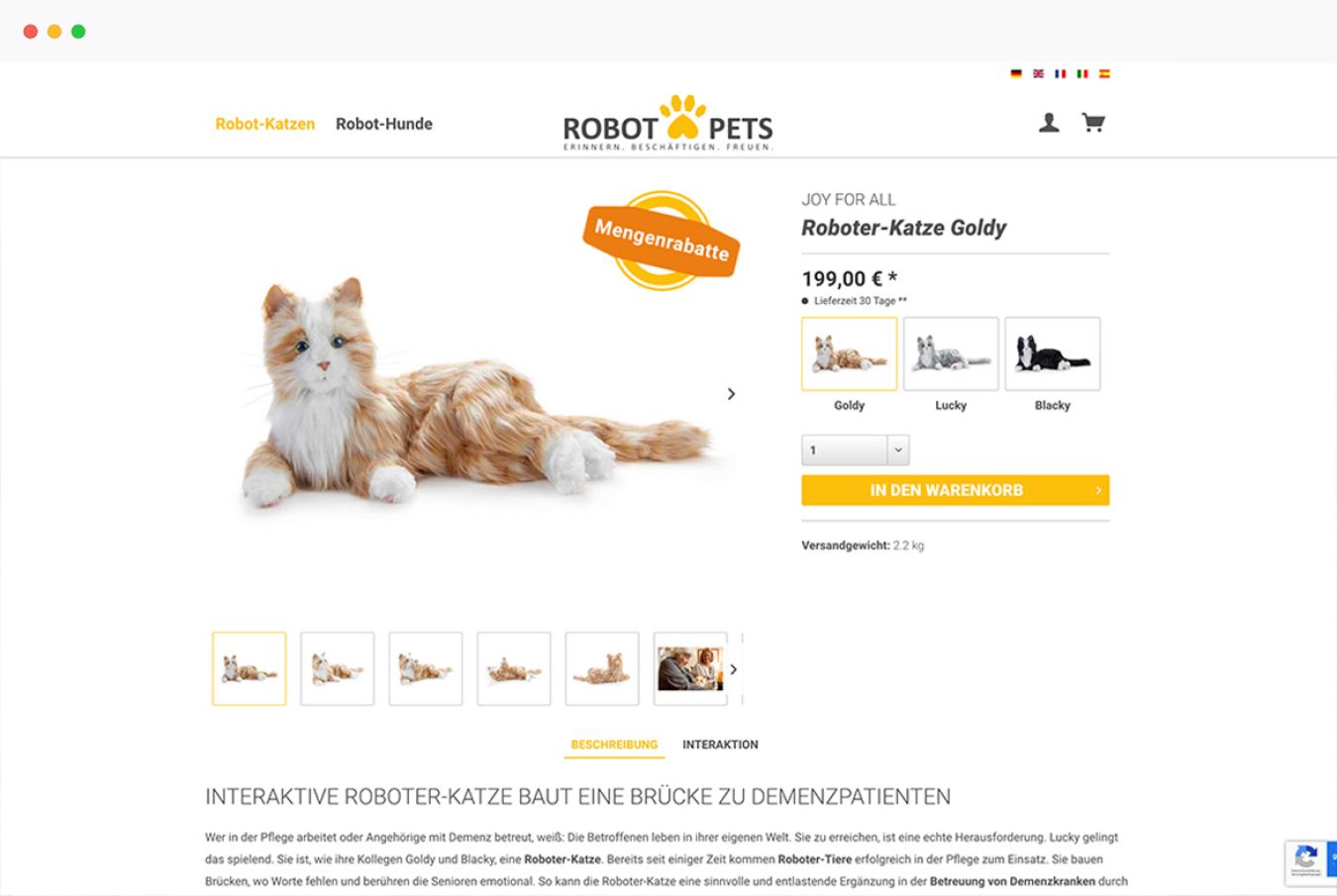Screen dimensions: 1337x896
Task: Click In den Warenkorb button
Action: tap(956, 490)
